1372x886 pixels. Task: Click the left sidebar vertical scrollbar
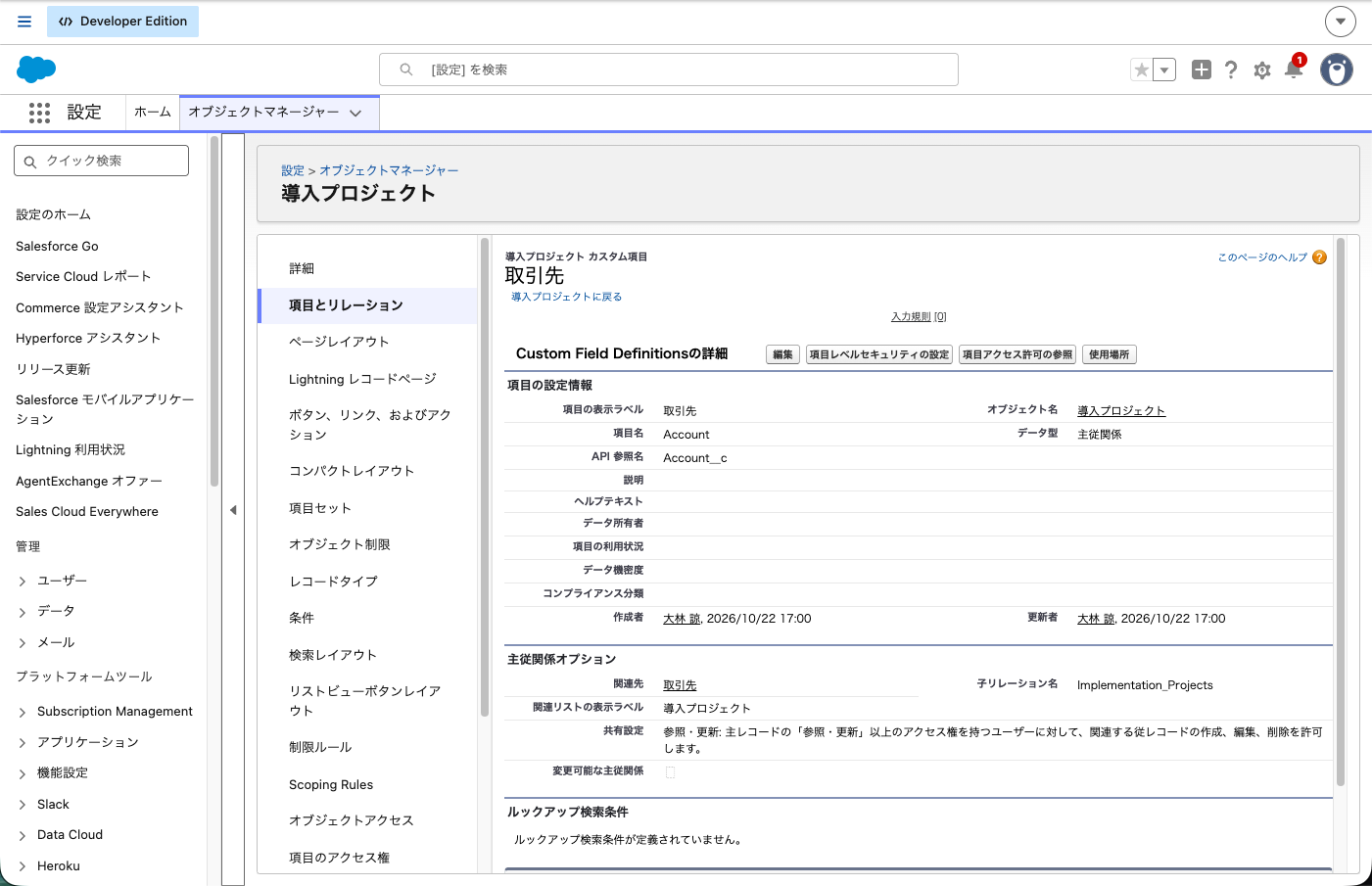[x=213, y=311]
